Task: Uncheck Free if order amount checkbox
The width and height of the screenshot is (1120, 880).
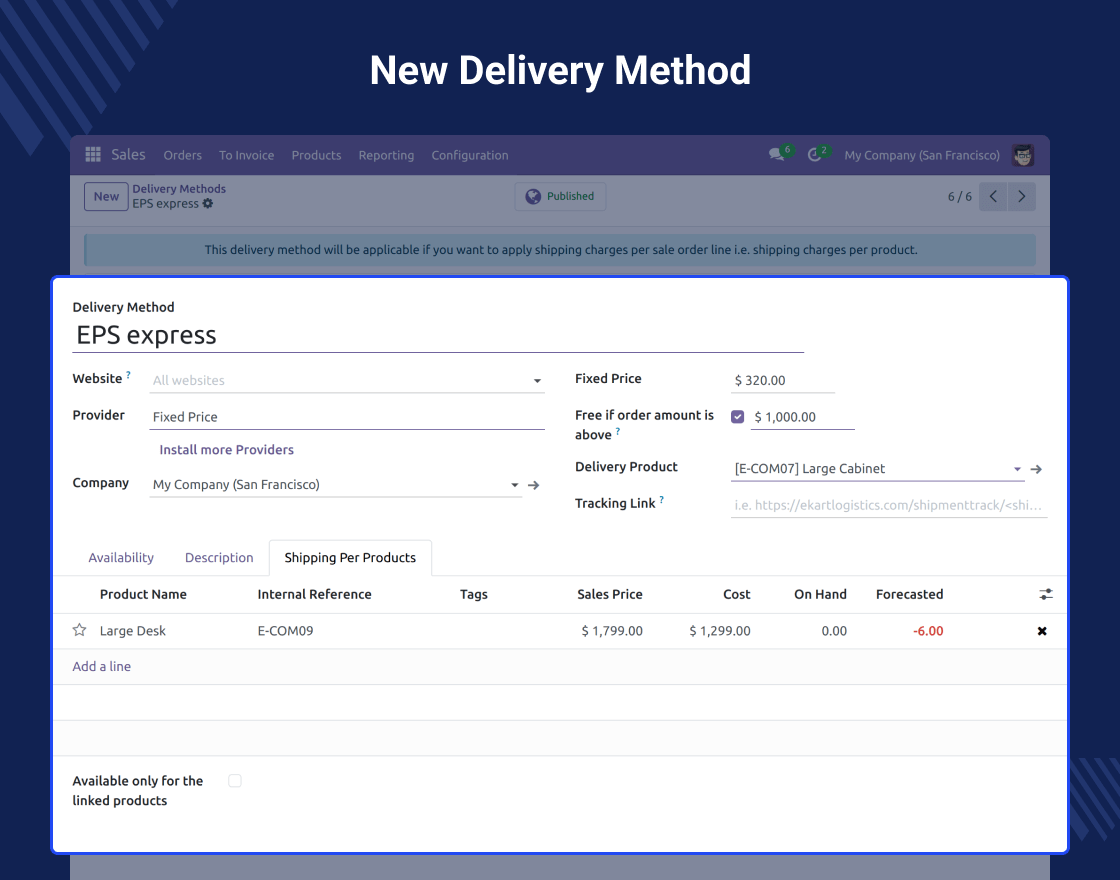Action: pos(738,416)
